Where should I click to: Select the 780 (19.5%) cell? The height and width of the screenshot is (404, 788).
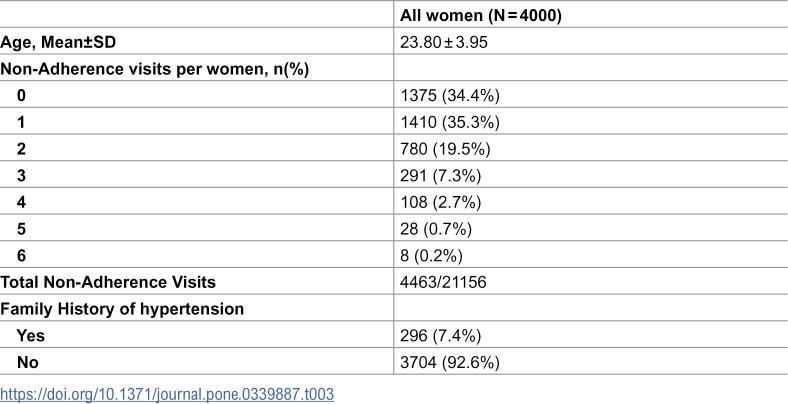[x=445, y=149]
